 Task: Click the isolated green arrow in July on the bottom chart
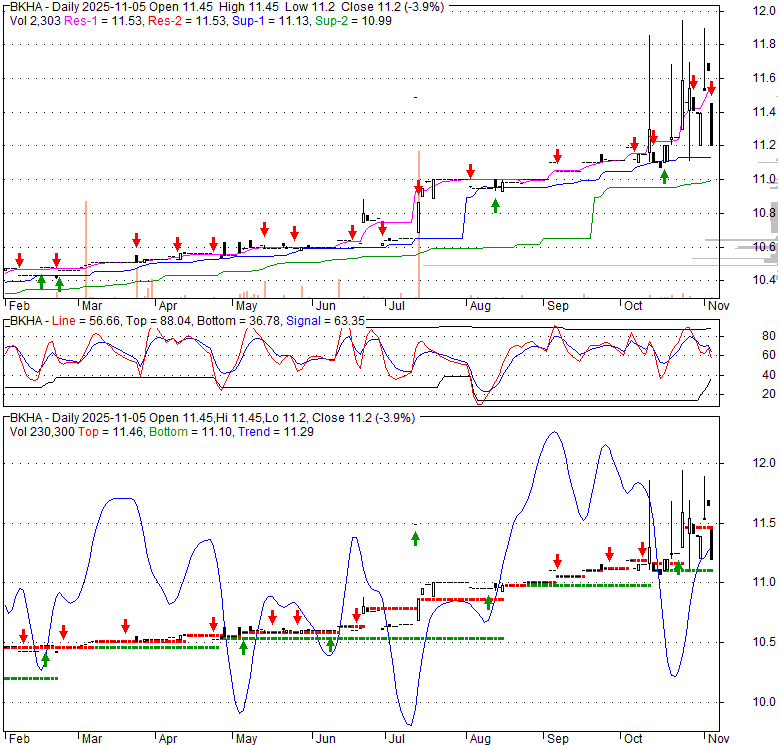click(x=415, y=538)
